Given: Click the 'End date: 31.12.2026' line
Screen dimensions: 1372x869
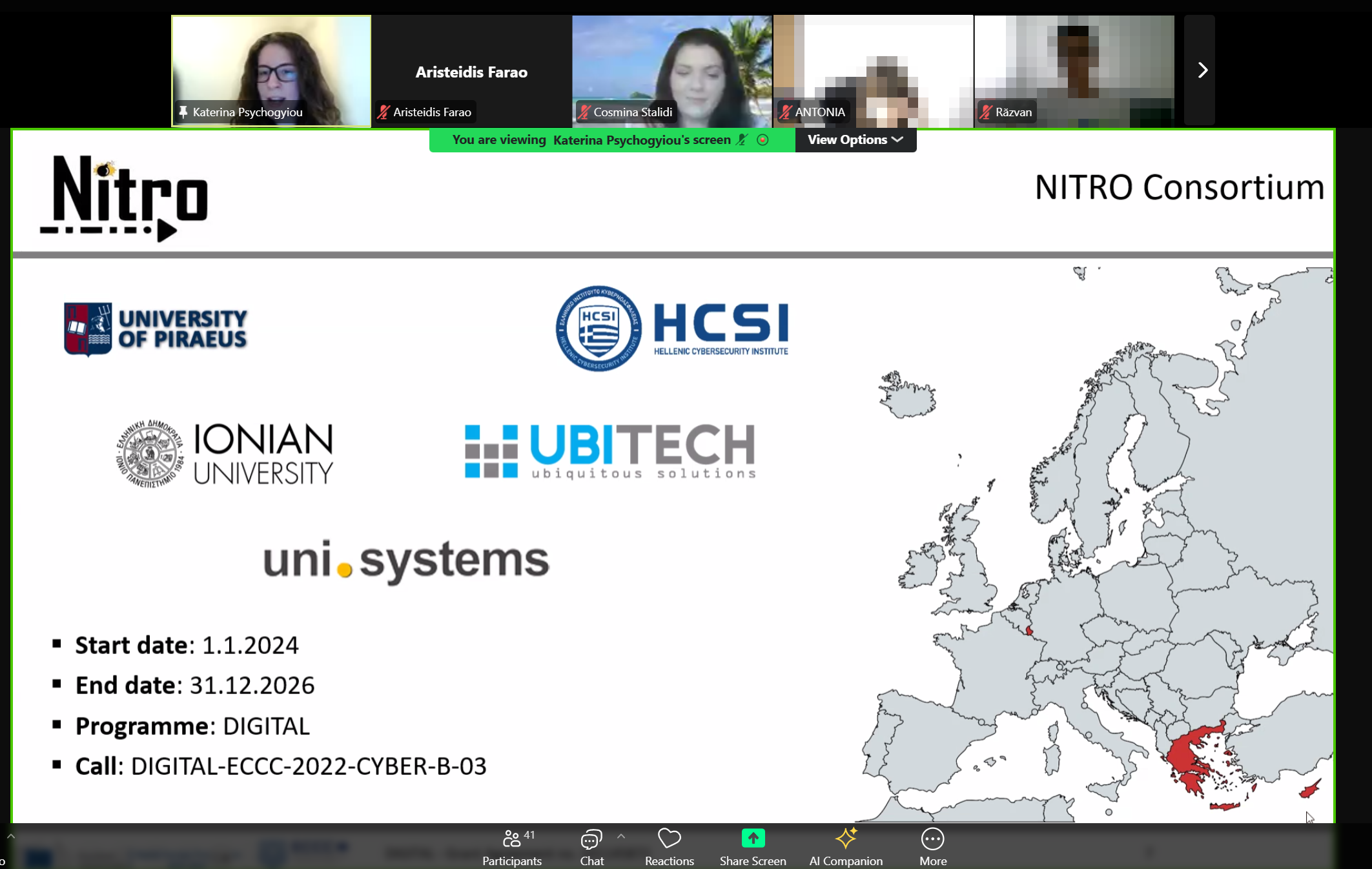Looking at the screenshot, I should [194, 685].
